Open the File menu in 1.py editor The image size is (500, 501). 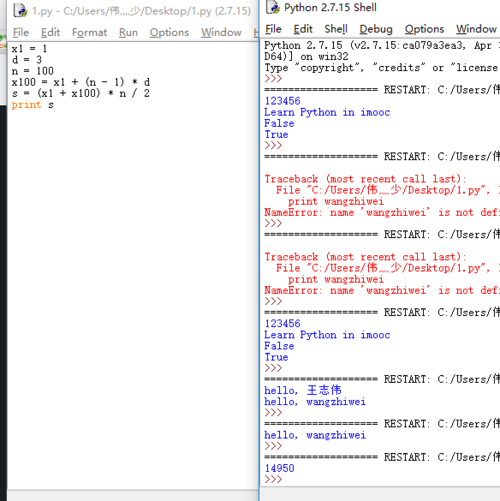[21, 32]
